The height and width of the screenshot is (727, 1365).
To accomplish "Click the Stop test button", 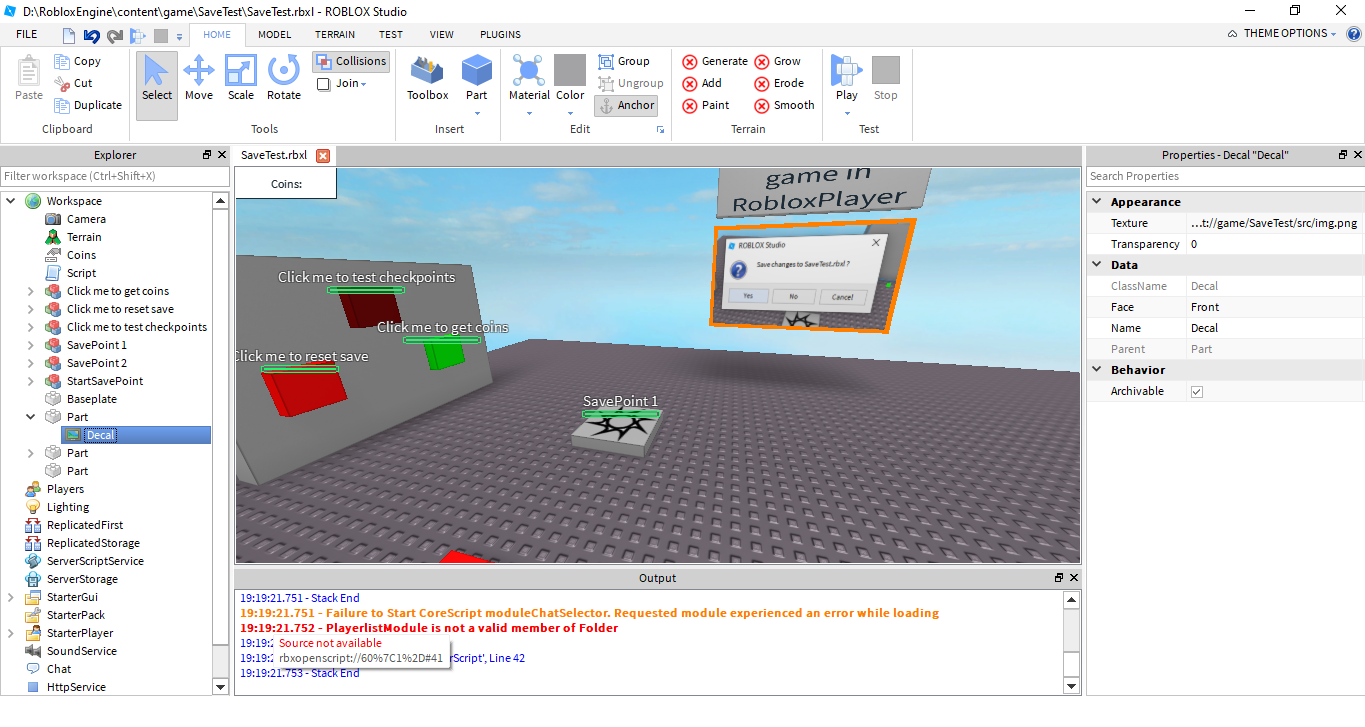I will pyautogui.click(x=886, y=78).
